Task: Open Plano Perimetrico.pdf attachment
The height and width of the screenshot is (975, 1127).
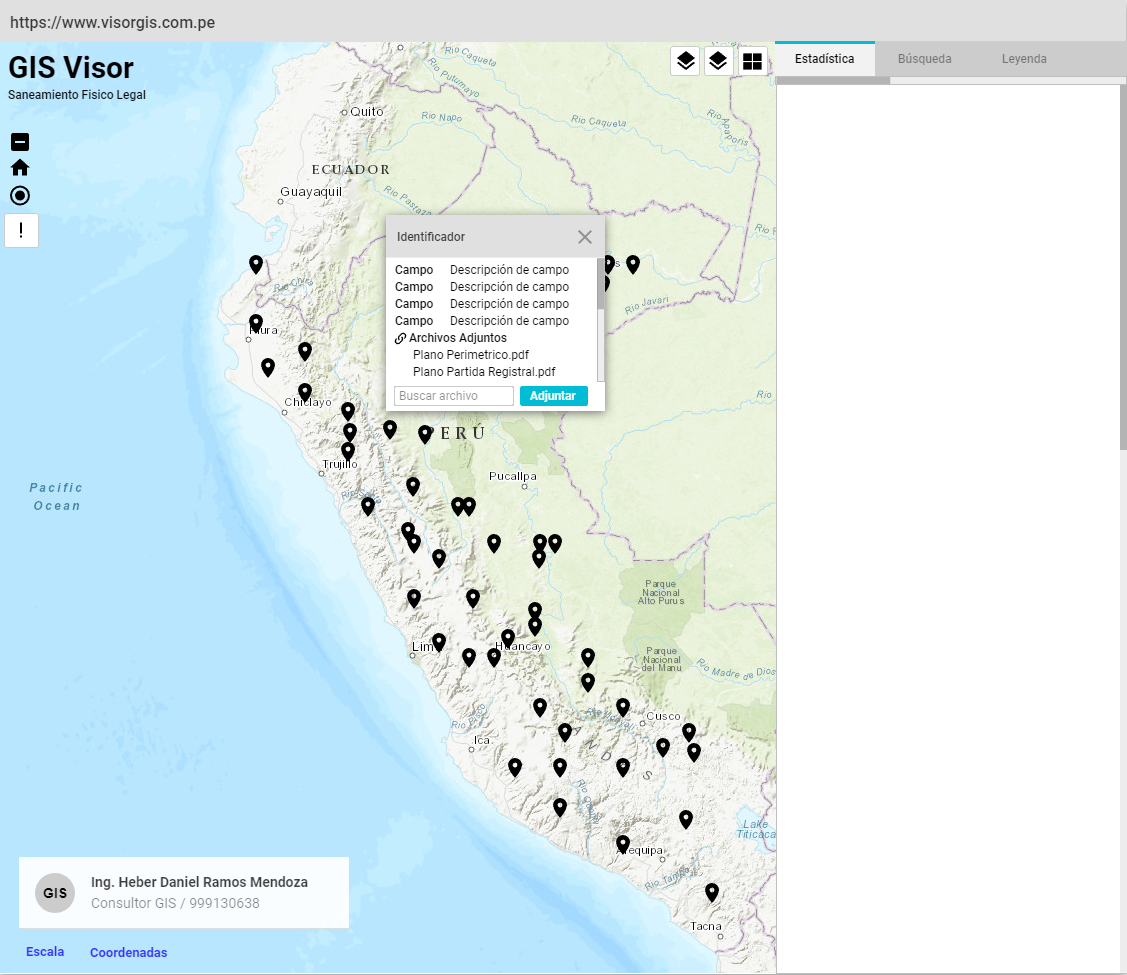Action: tap(471, 355)
